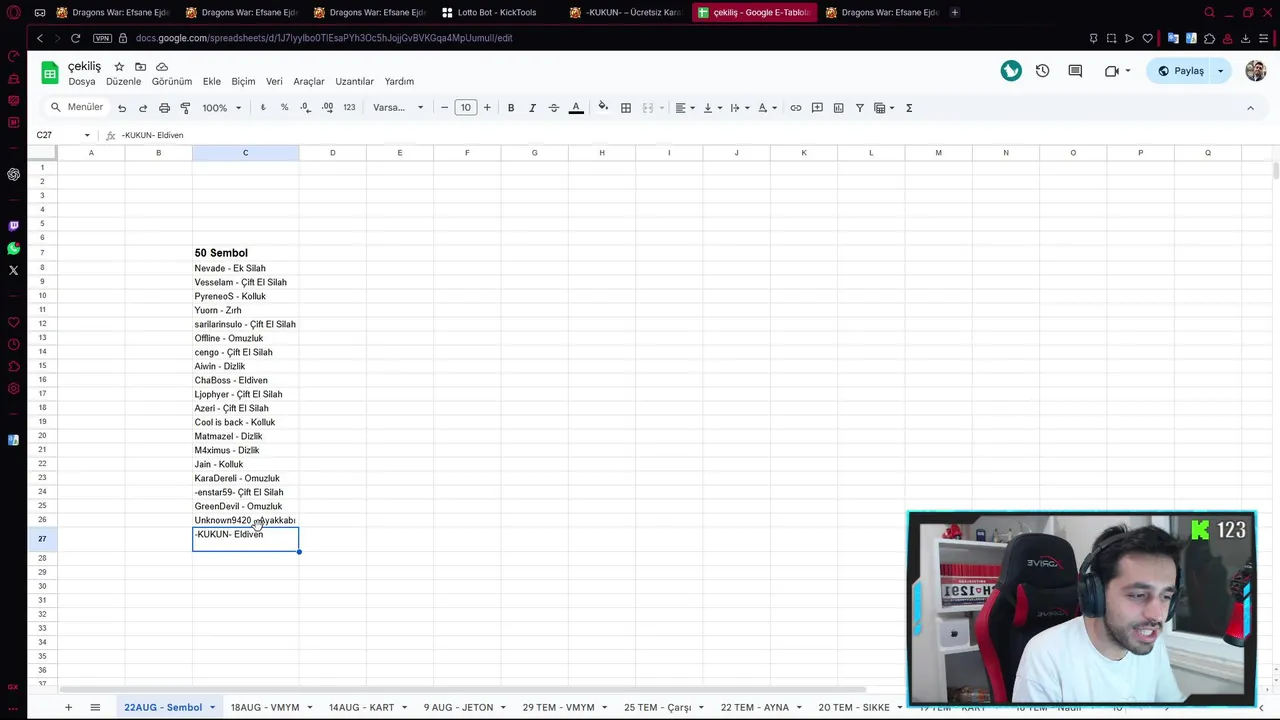Open Google Sheets home icon
The width and height of the screenshot is (1280, 720).
[49, 73]
